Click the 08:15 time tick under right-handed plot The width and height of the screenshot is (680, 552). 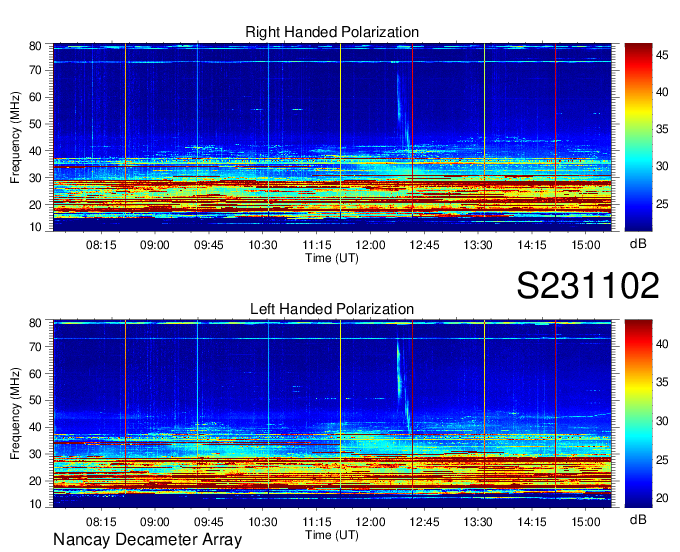click(101, 245)
